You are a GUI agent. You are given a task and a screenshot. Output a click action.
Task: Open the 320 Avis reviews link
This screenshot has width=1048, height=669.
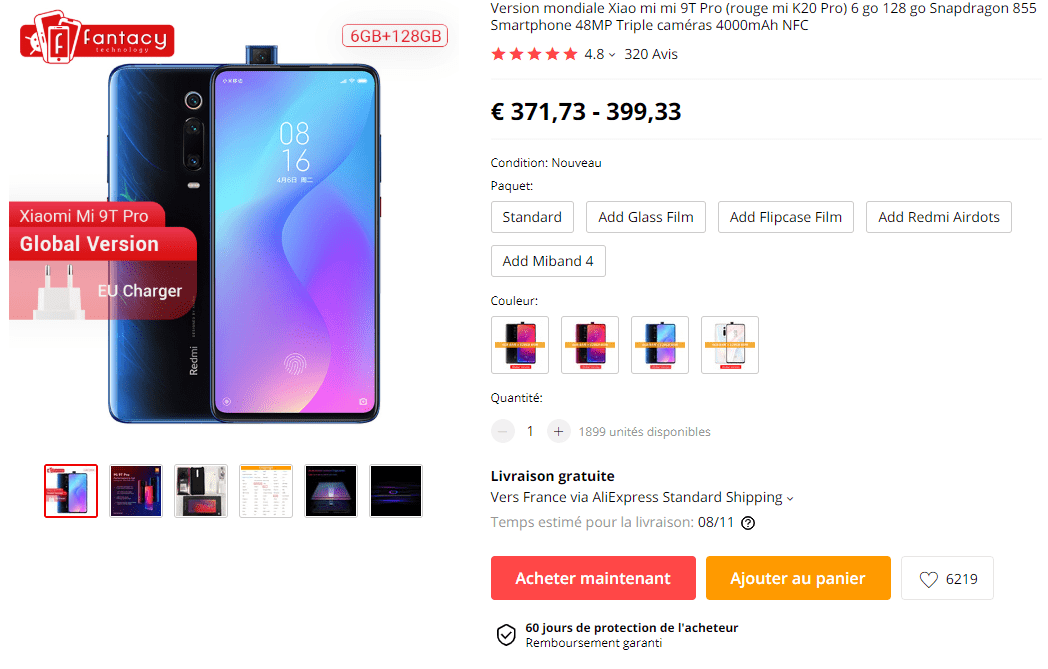point(651,54)
